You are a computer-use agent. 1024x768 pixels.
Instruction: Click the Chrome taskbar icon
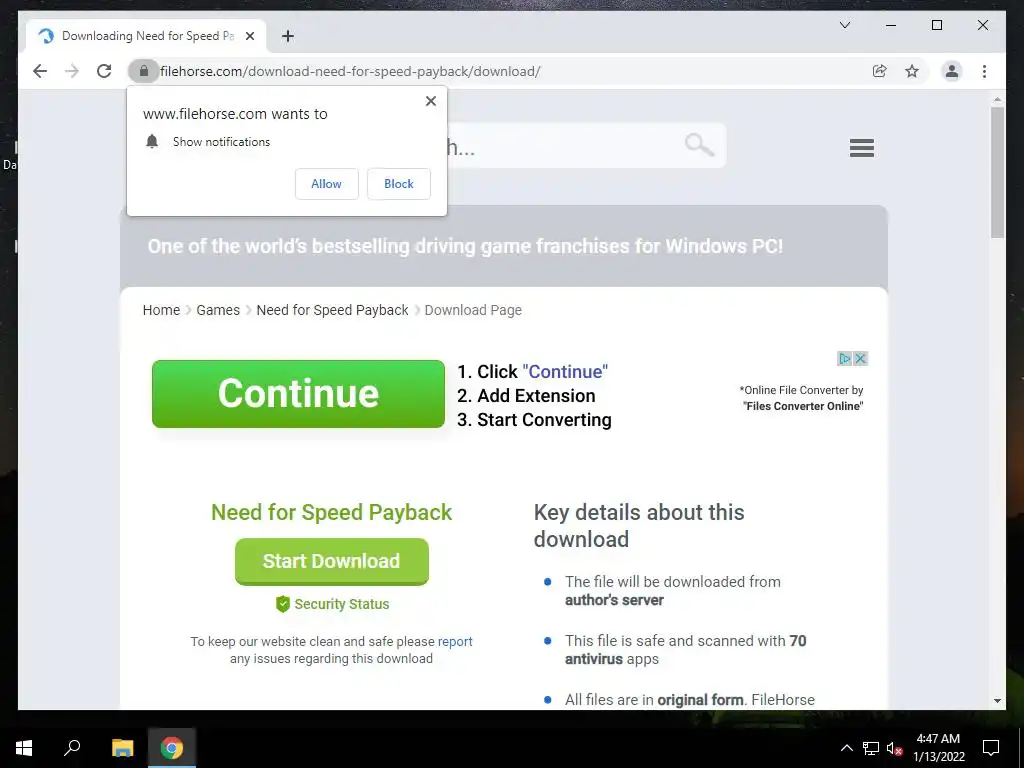172,748
